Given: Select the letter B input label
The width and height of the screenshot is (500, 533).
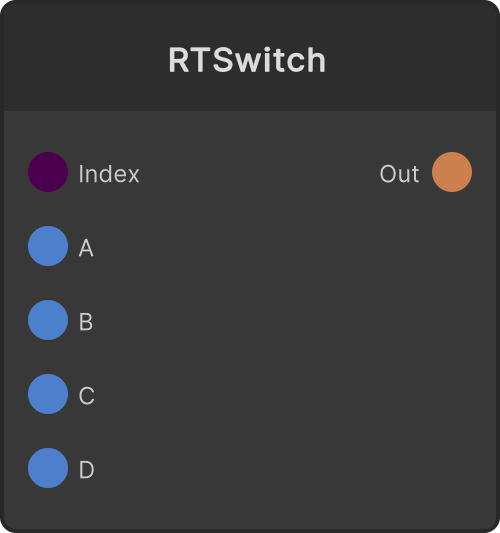Looking at the screenshot, I should (86, 322).
